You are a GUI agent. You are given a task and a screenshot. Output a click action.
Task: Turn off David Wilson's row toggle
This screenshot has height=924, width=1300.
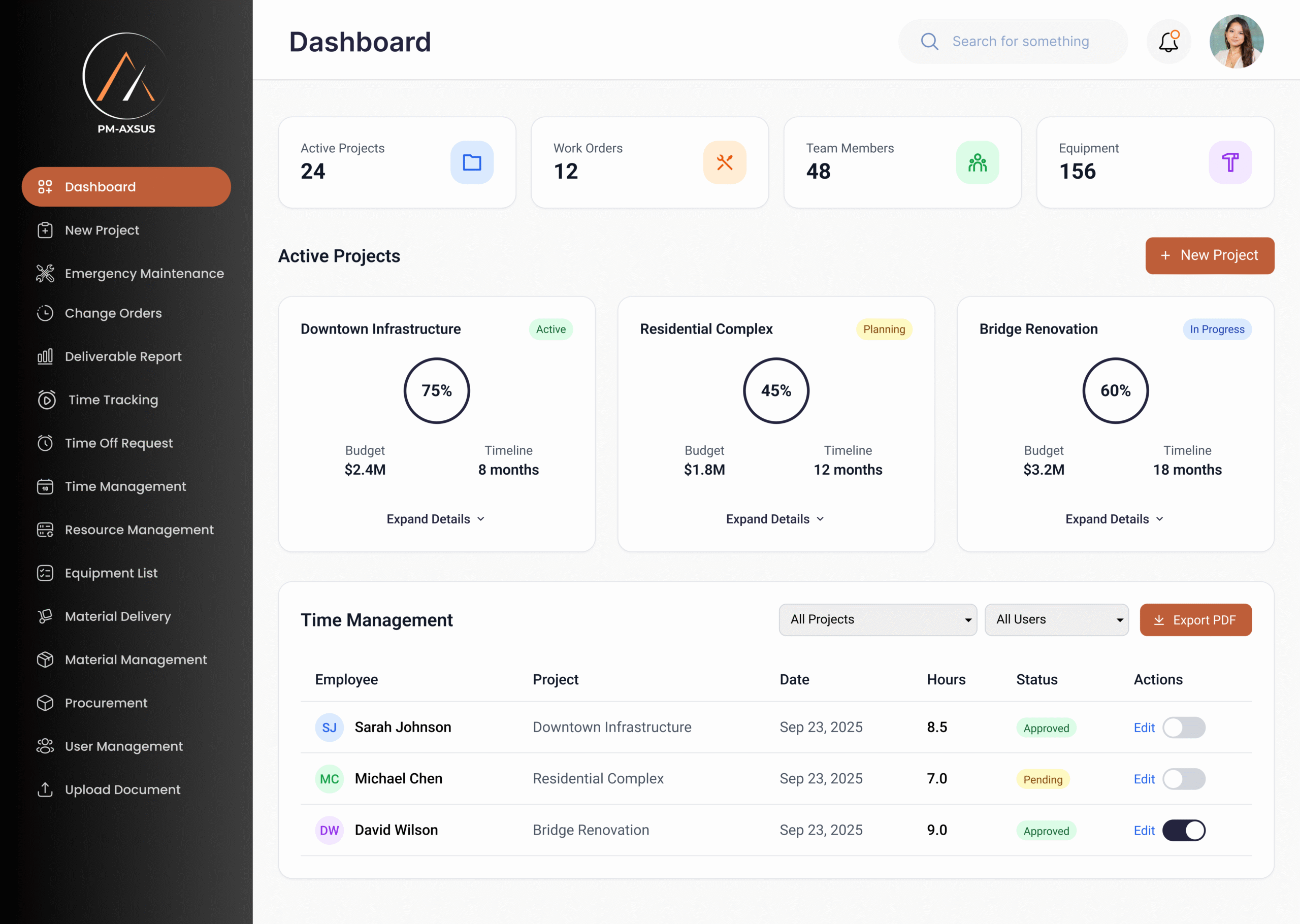1183,830
